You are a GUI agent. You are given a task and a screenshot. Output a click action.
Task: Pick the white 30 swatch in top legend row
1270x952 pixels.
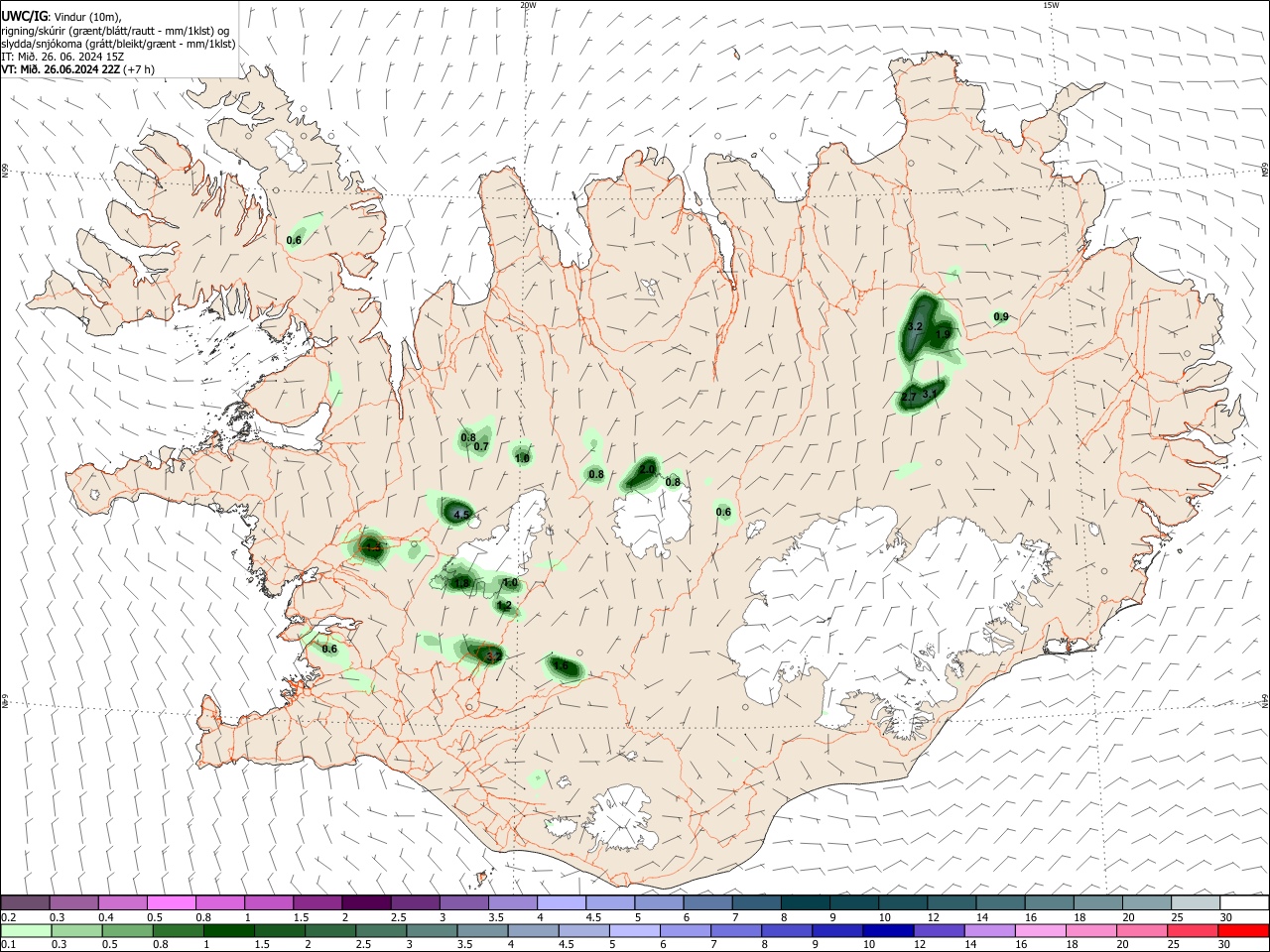click(1243, 903)
